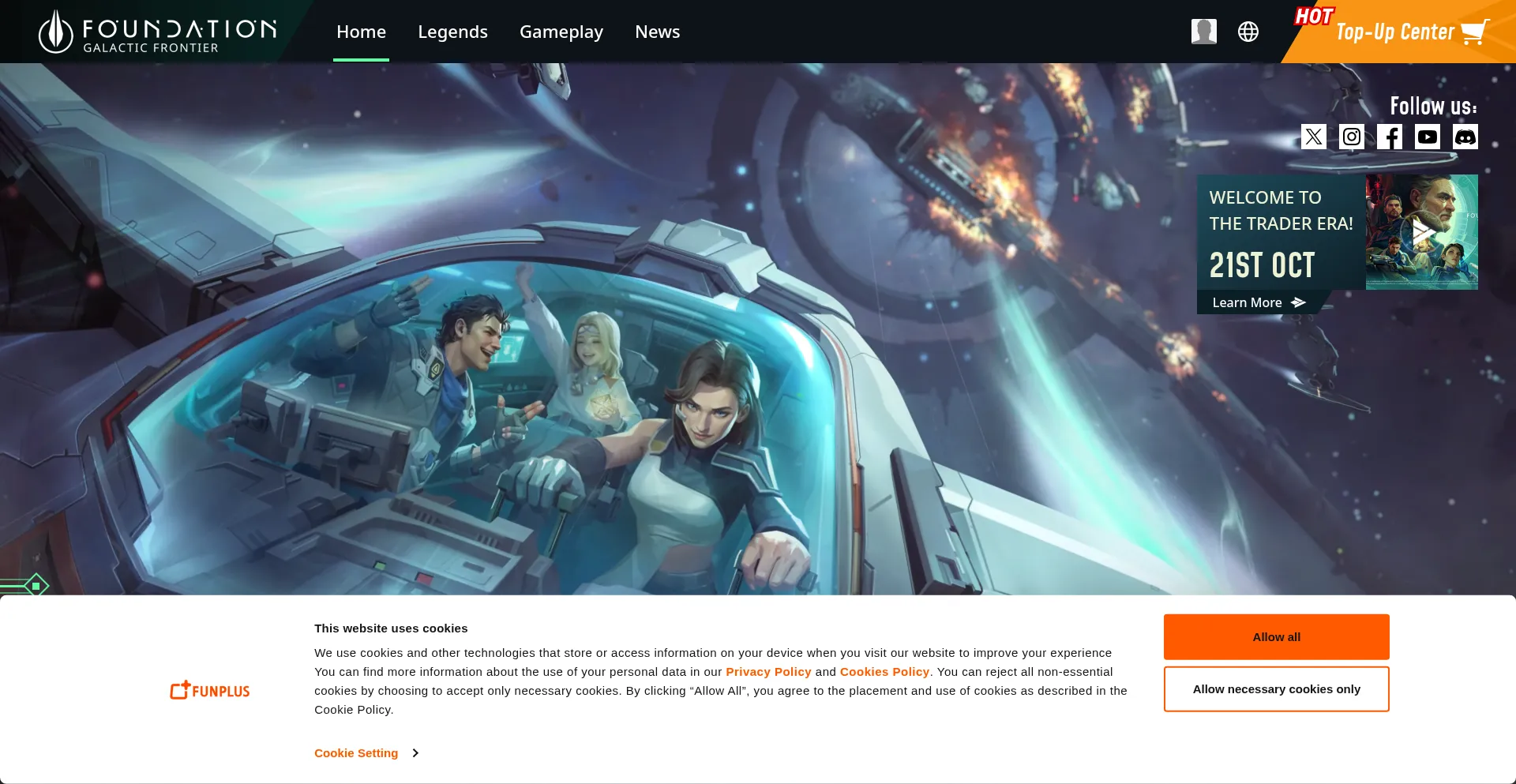This screenshot has height=784, width=1516.
Task: Go to the Home tab
Action: click(361, 32)
